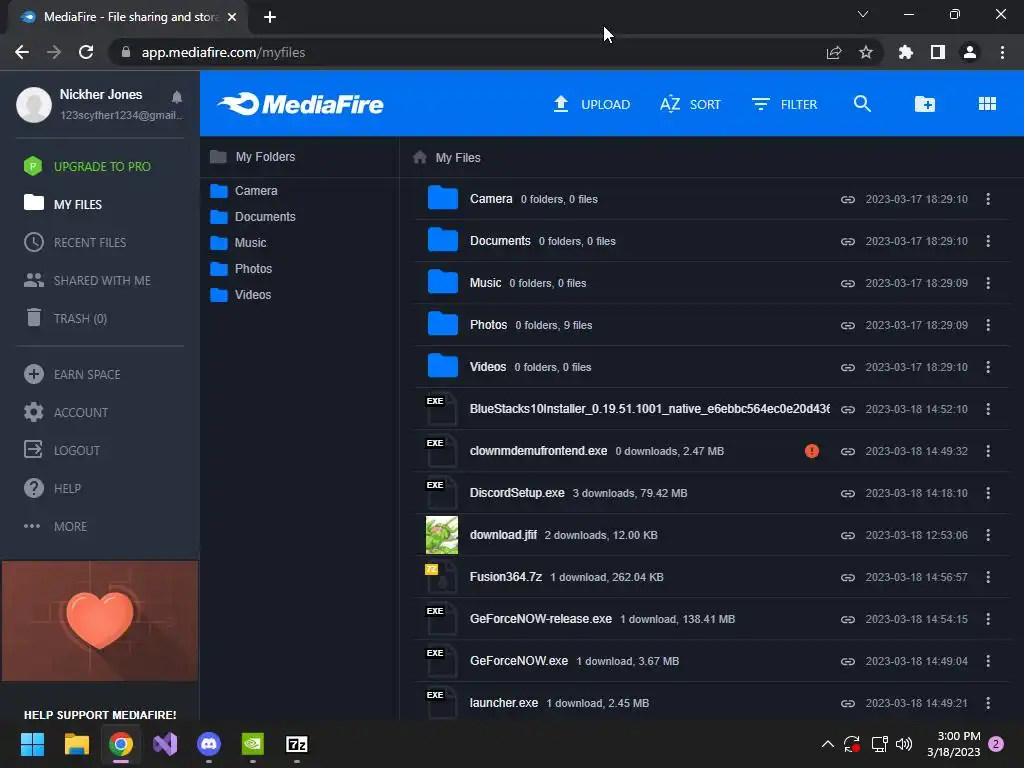Image resolution: width=1024 pixels, height=768 pixels.
Task: Toggle the Chrome side panel
Action: pos(938,52)
